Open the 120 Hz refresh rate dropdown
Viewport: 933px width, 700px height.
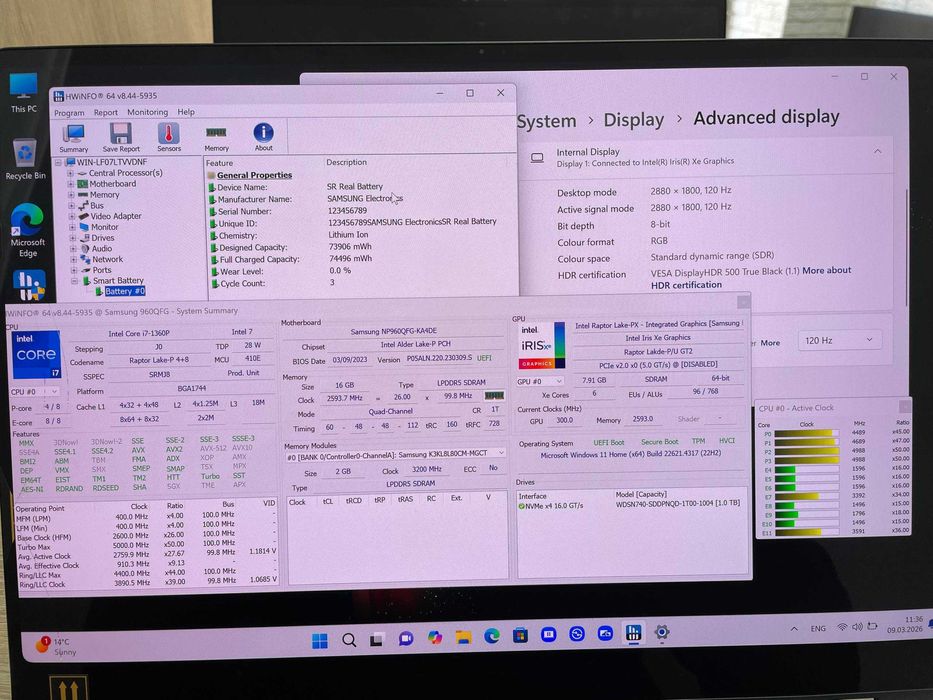coord(838,340)
